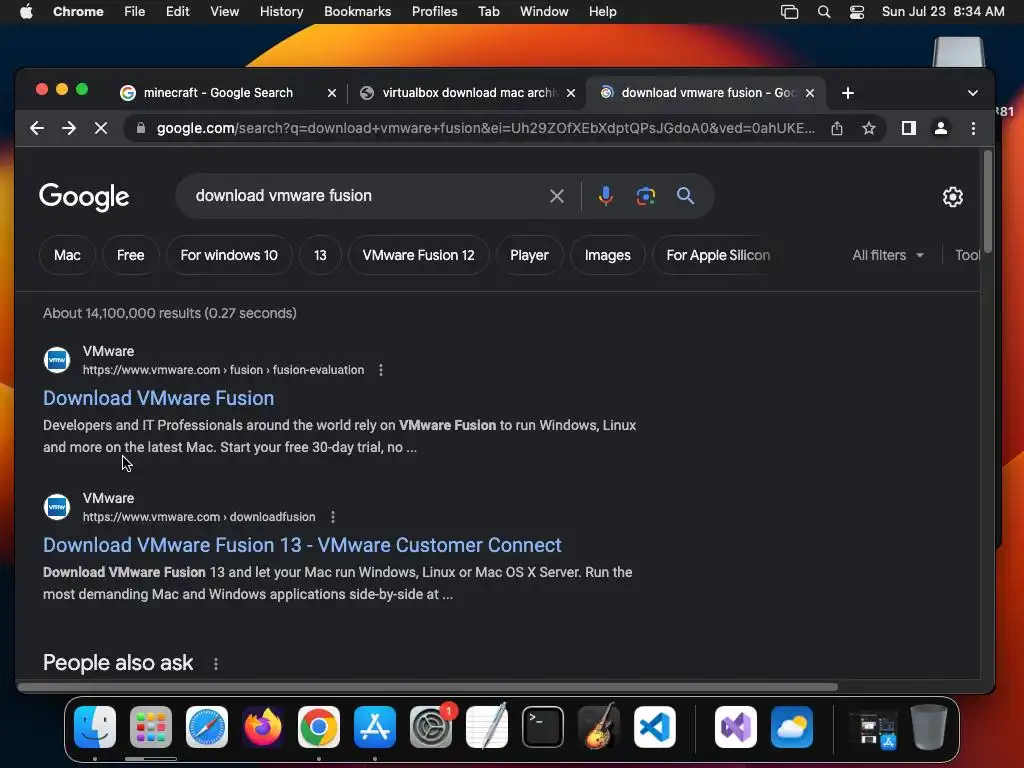Go back to the previous page
Viewport: 1024px width, 768px height.
37,128
